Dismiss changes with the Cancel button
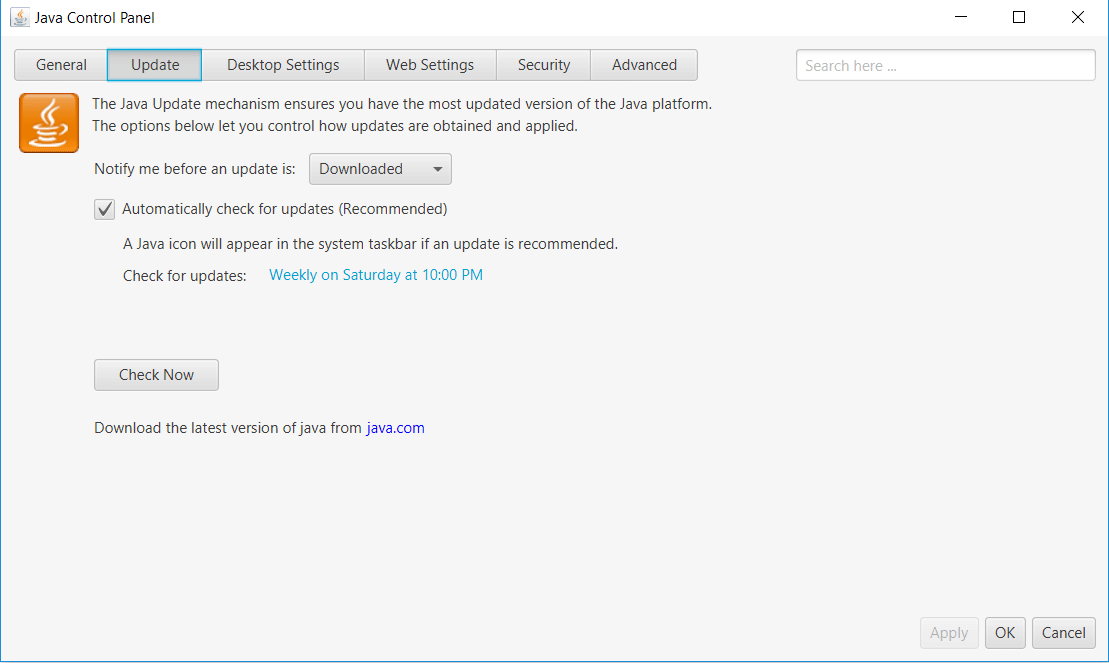Screen dimensions: 1109x663 pos(1063,632)
